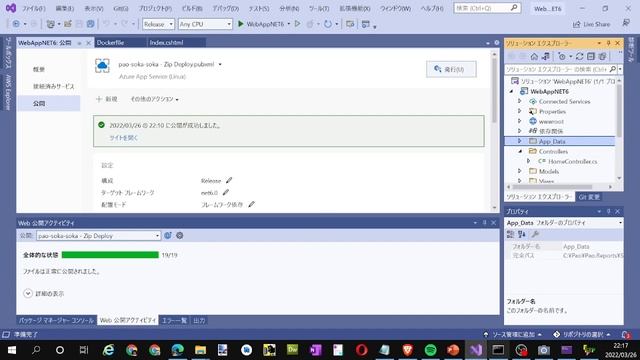Screen dimensions: 640x360
Task: Open the 公開 profile combo in Web publish activity
Action: tap(98, 236)
